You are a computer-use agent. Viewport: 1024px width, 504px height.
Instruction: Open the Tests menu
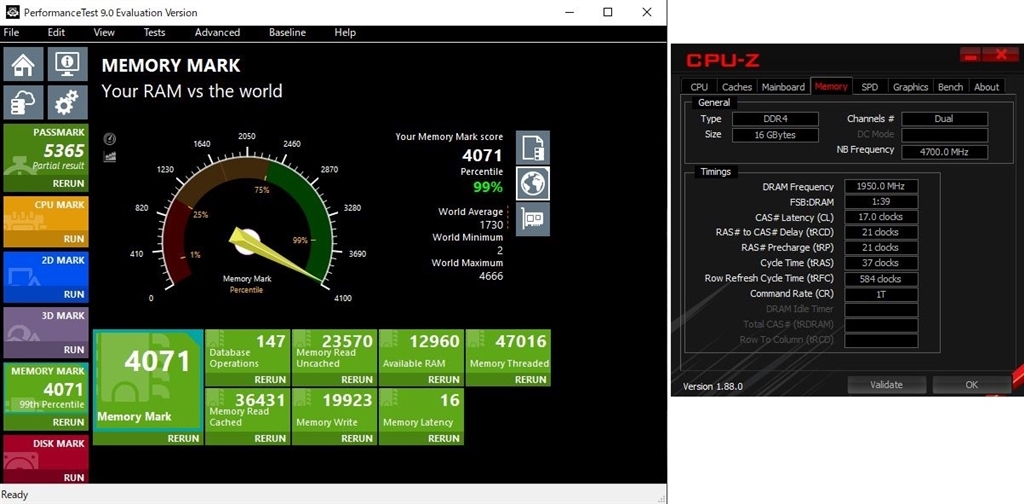coord(154,32)
